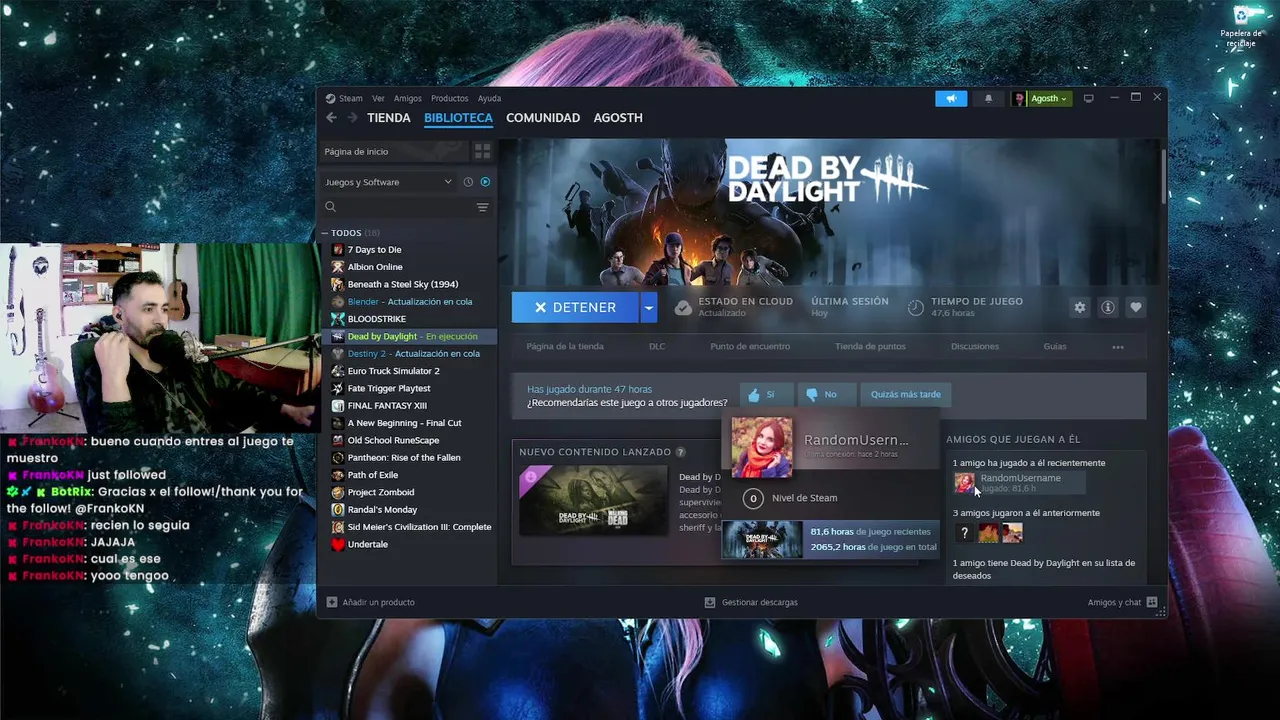The image size is (1280, 720).
Task: Click the back navigation arrow
Action: tap(331, 118)
